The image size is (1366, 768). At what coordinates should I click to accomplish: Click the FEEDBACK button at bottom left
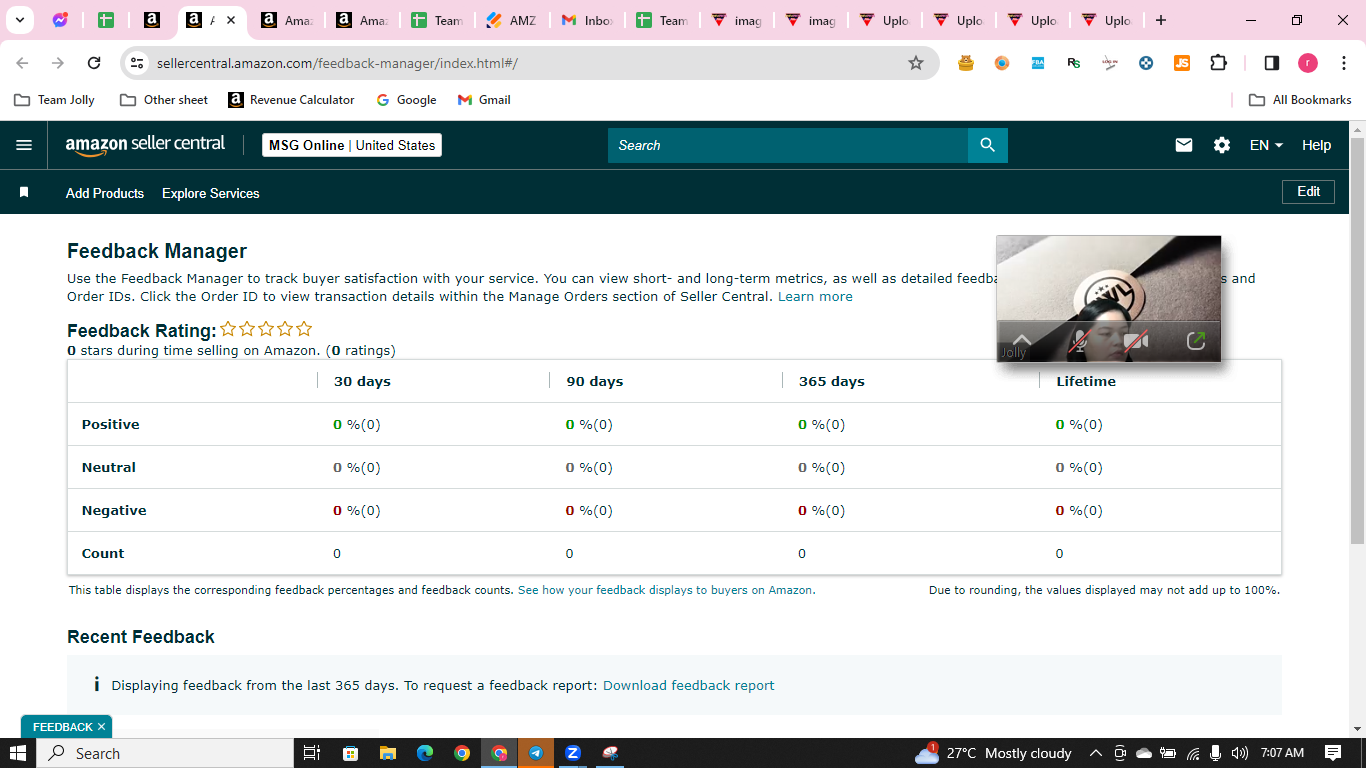point(66,727)
